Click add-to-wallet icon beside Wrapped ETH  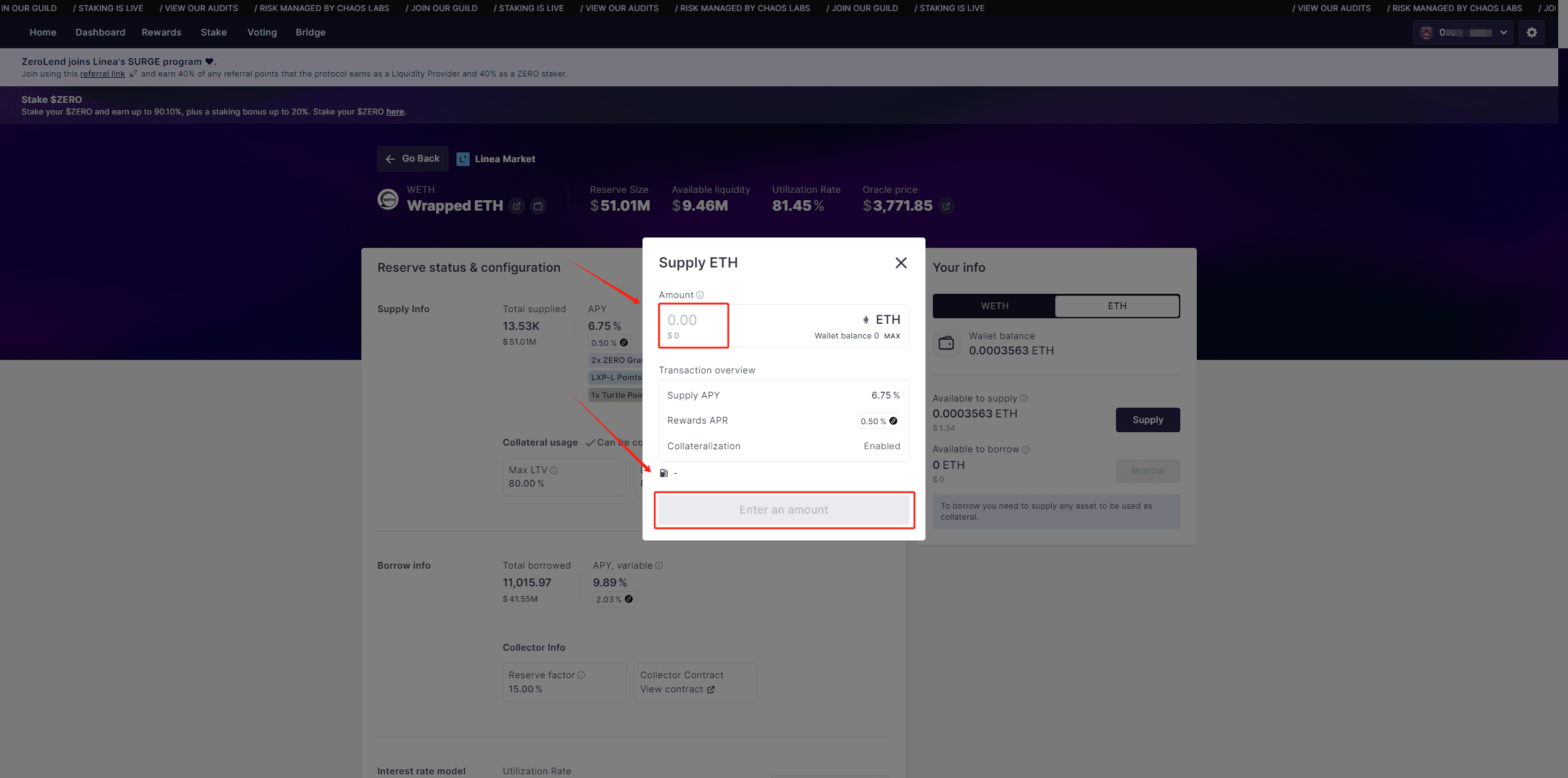(538, 206)
